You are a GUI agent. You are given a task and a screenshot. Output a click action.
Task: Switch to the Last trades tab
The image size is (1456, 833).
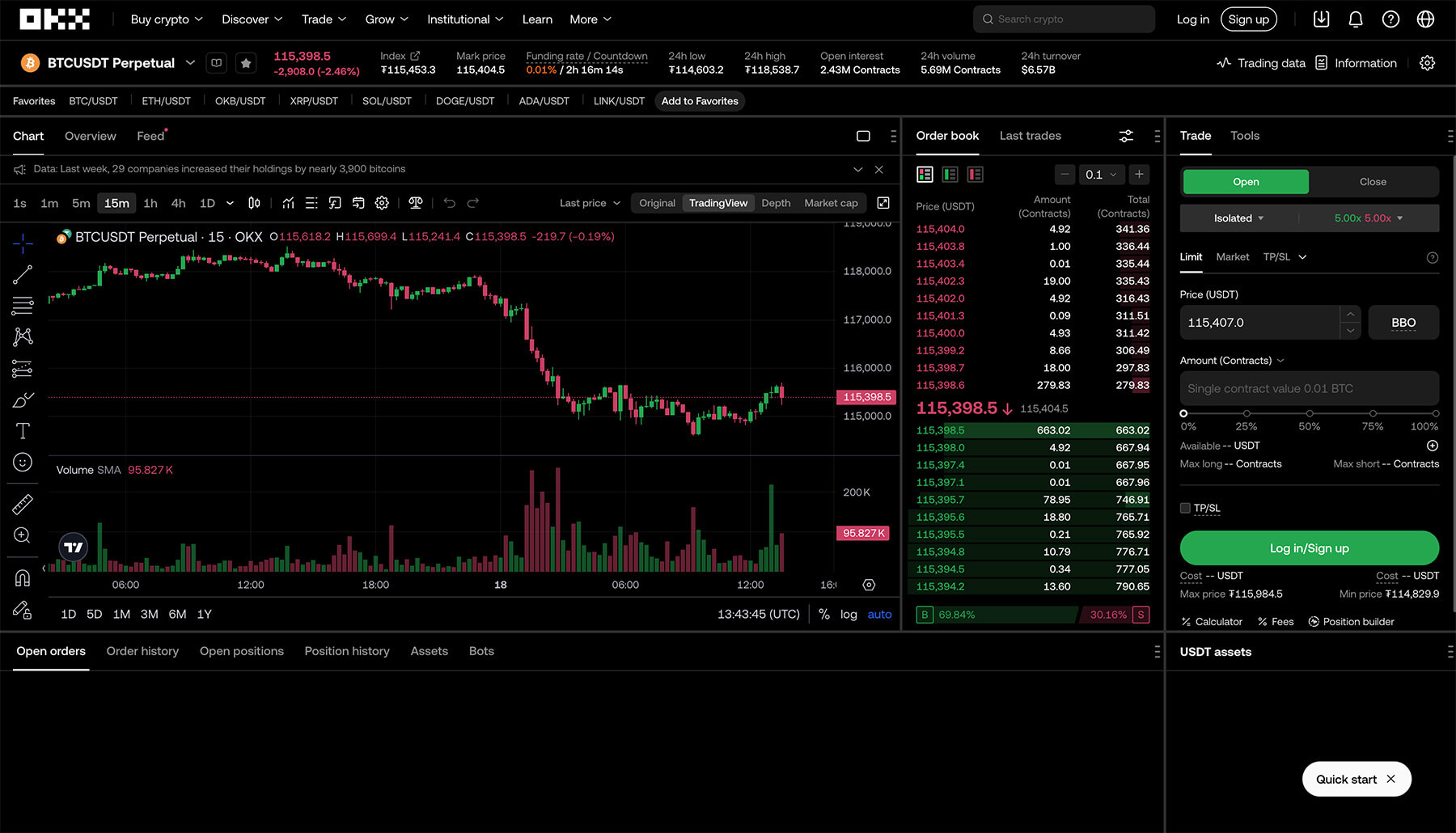point(1030,136)
